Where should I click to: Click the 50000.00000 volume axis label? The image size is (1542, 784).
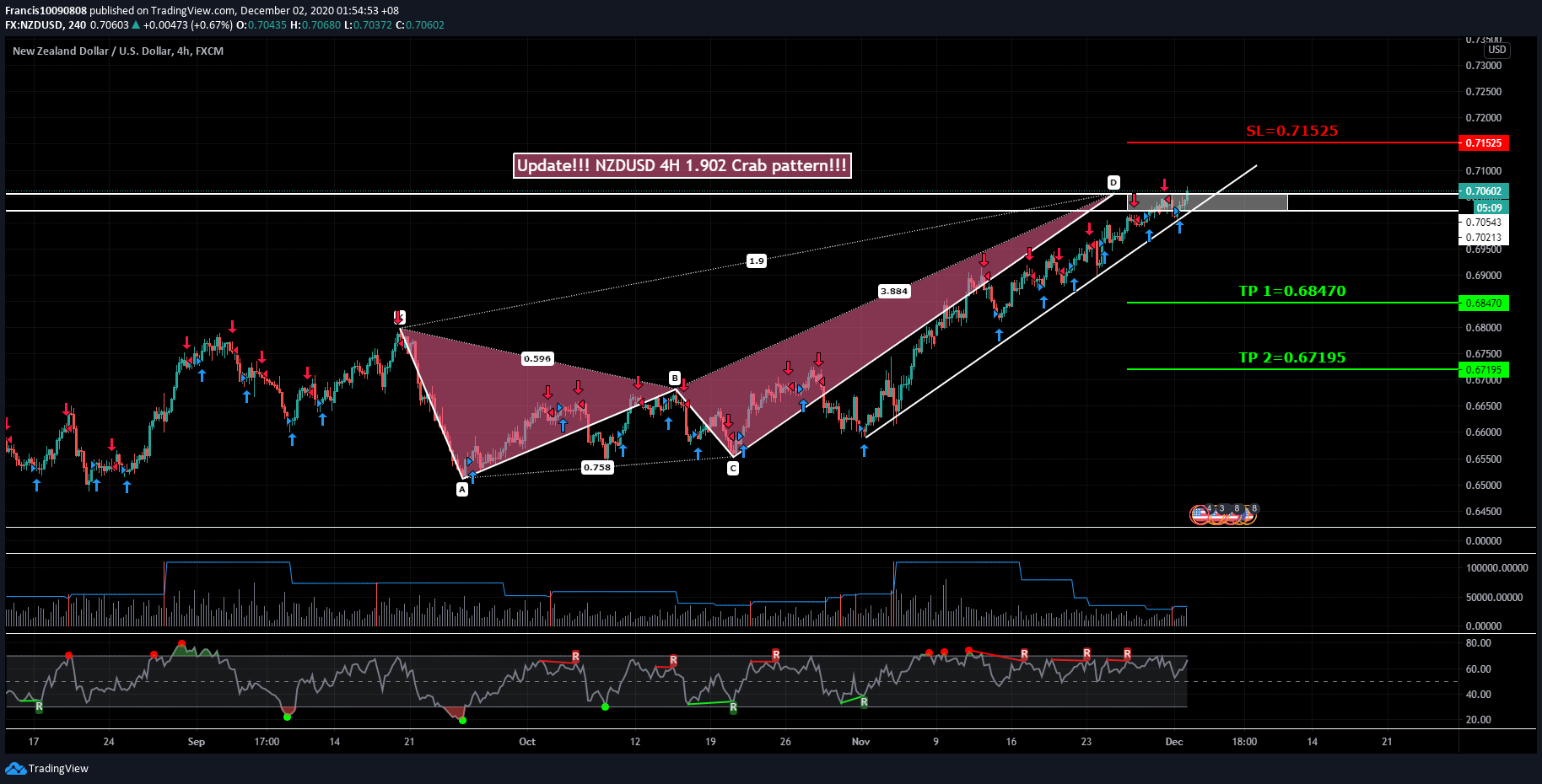1495,598
